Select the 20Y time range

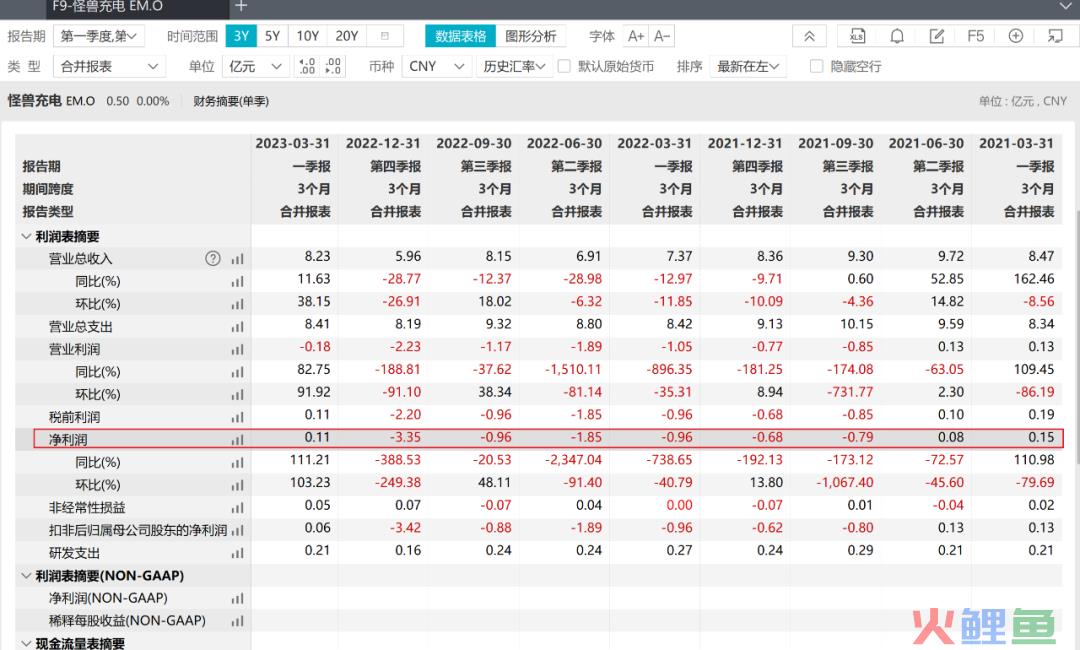(x=346, y=36)
